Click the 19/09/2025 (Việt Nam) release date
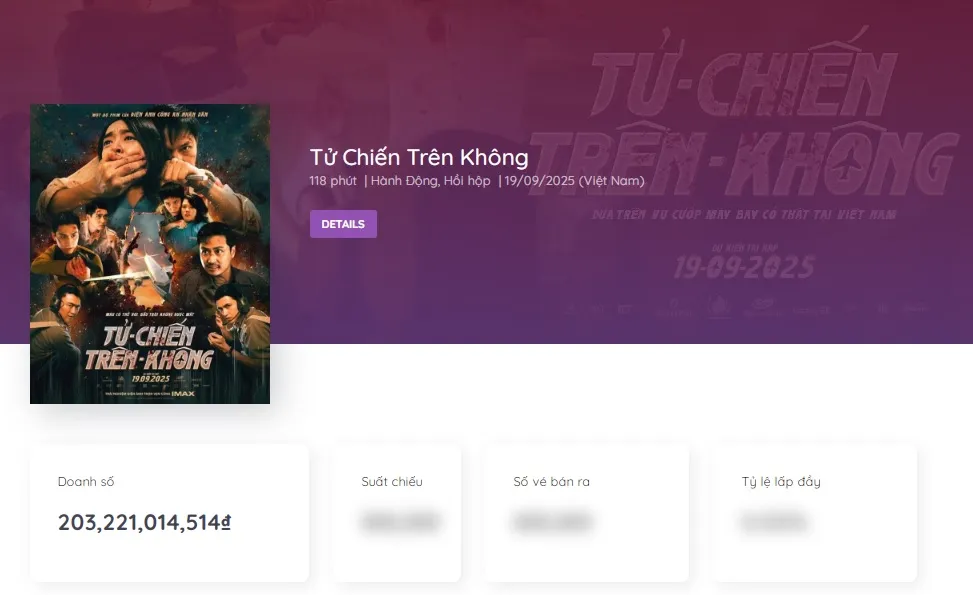Image resolution: width=973 pixels, height=595 pixels. tap(574, 181)
